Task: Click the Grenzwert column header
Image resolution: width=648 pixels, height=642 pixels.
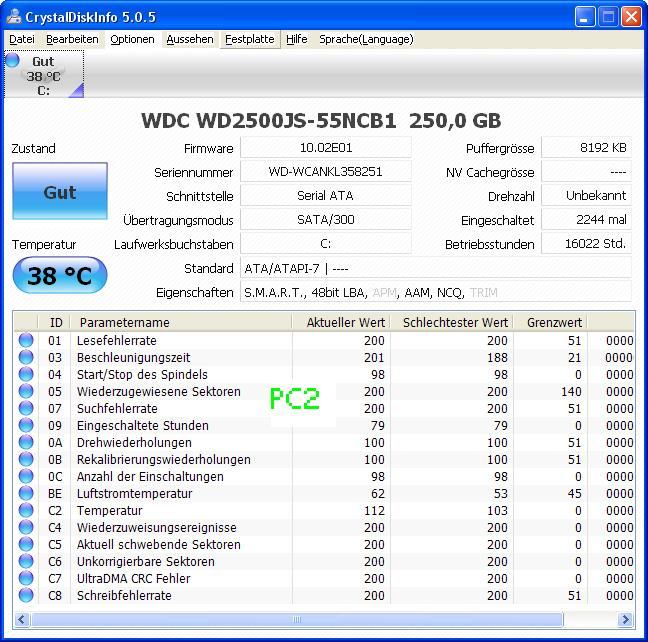Action: click(550, 322)
